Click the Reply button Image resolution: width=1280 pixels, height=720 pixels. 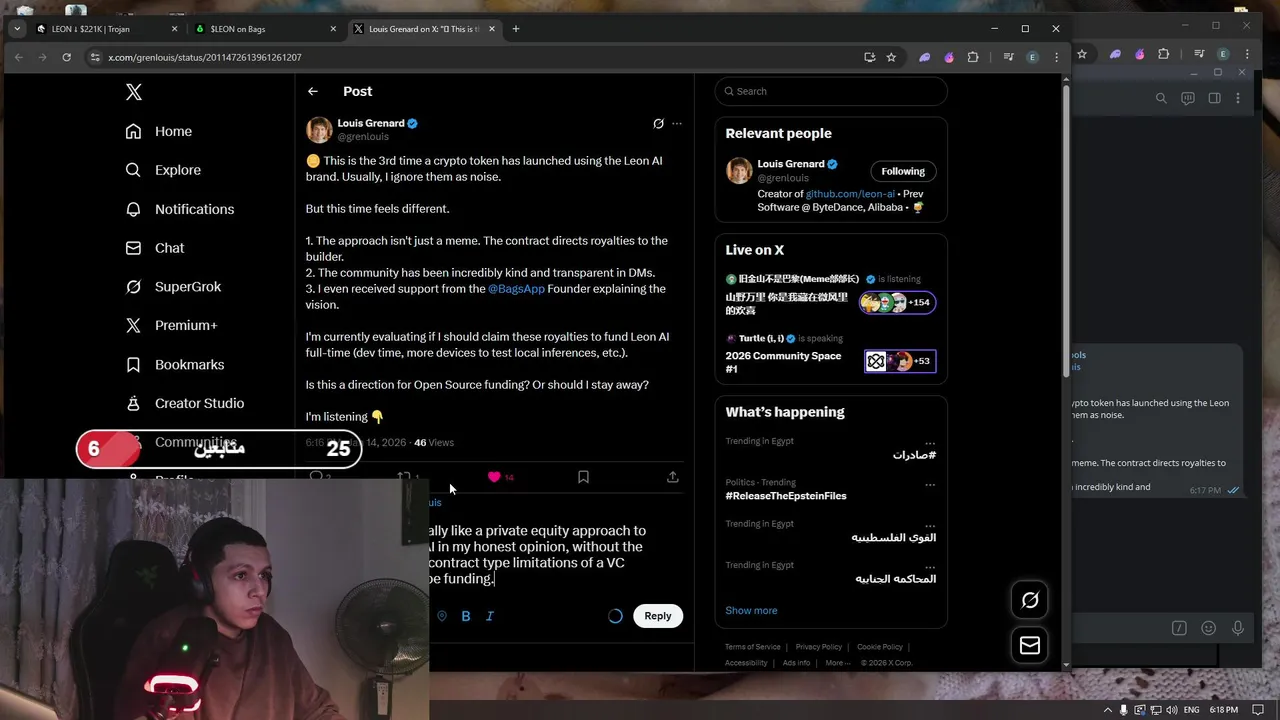pos(658,616)
